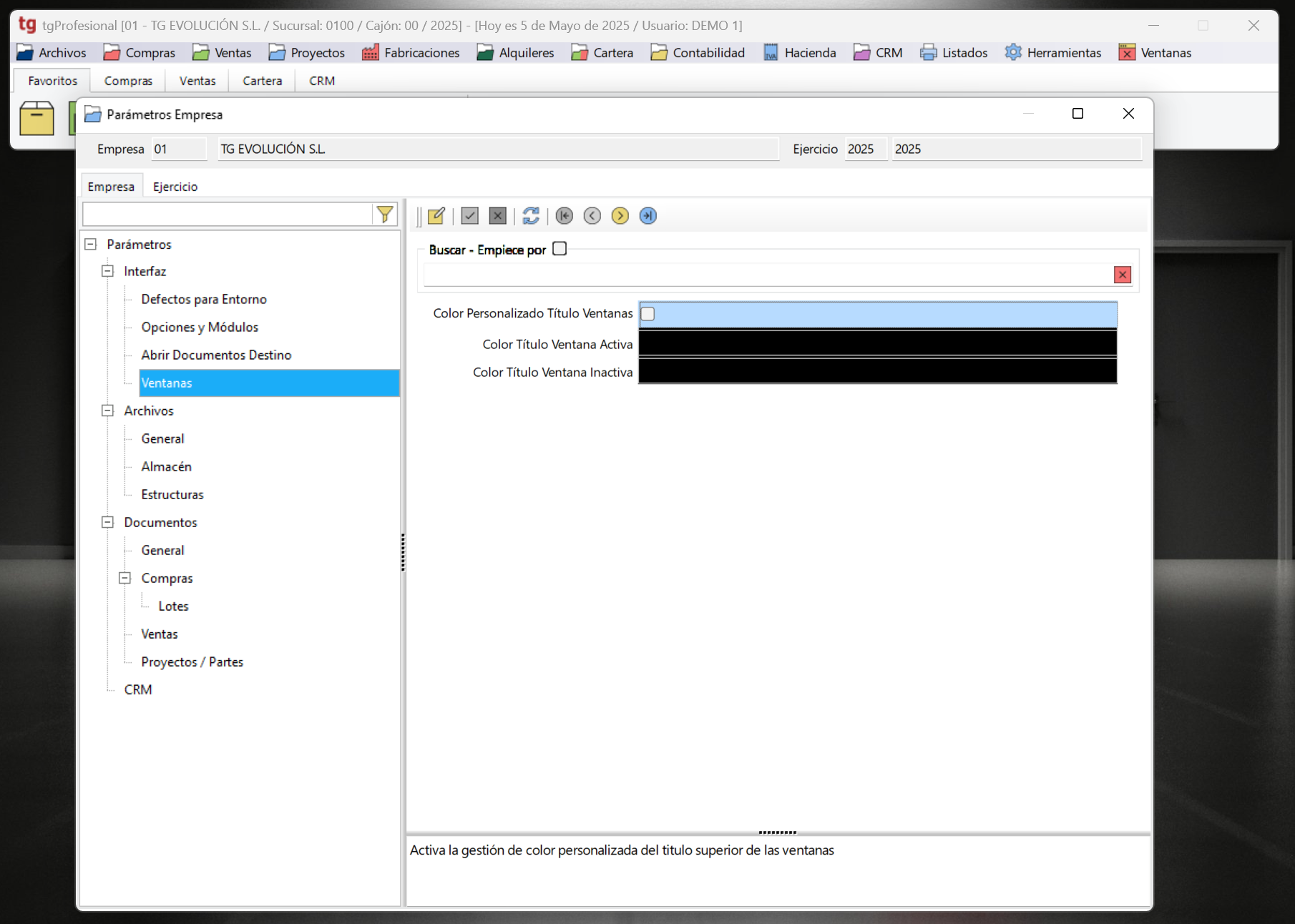The height and width of the screenshot is (924, 1295).
Task: Click the tree filter text field
Action: (x=228, y=214)
